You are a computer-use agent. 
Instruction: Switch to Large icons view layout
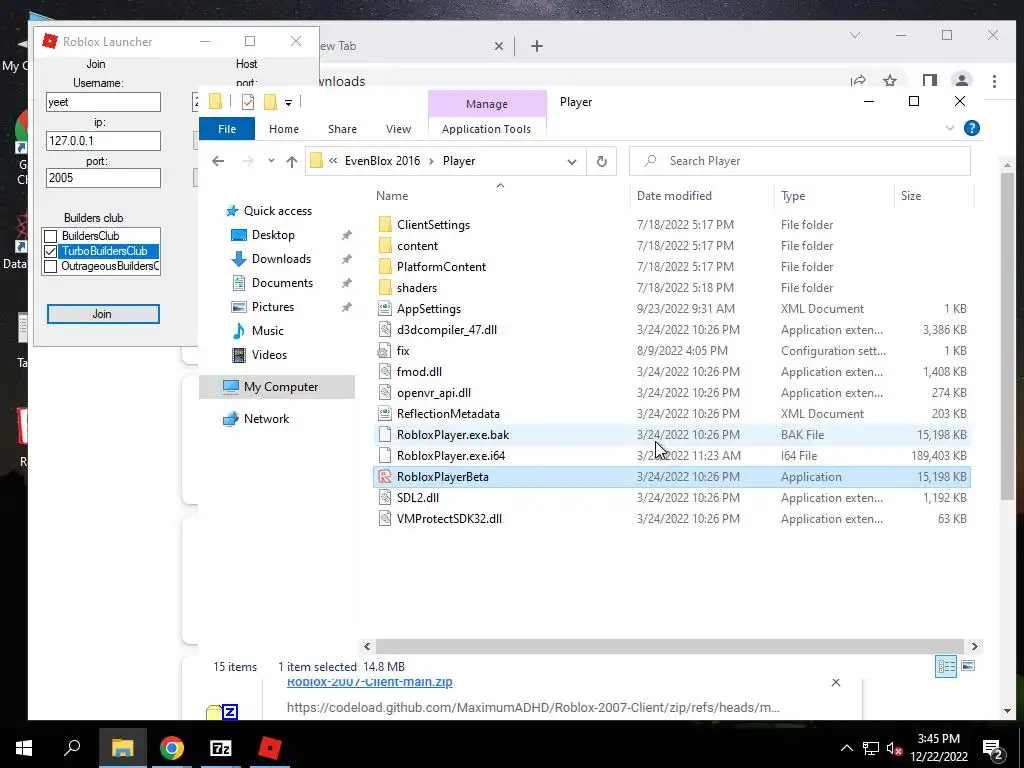[x=968, y=667]
